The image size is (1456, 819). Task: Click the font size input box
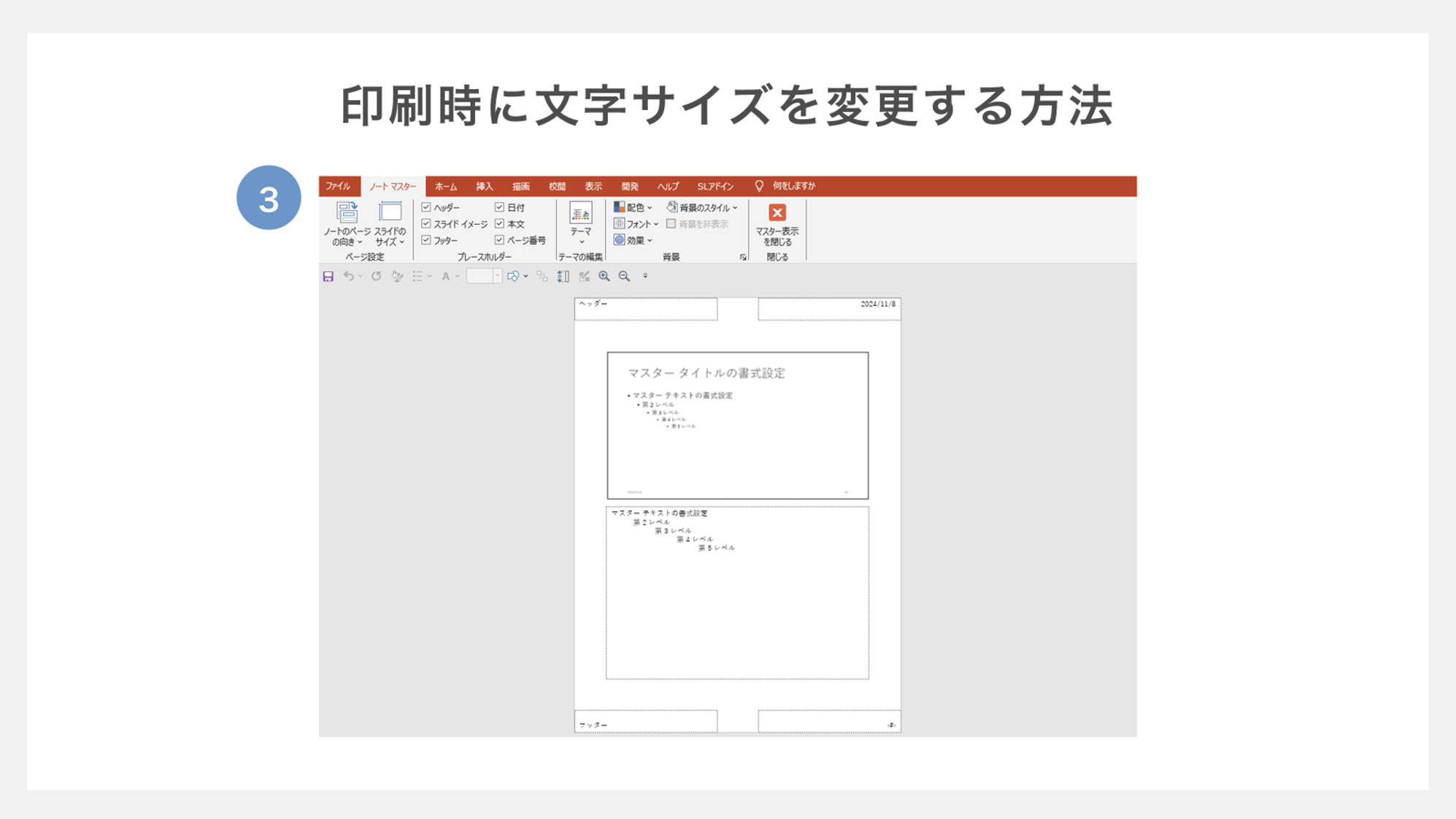click(x=479, y=276)
